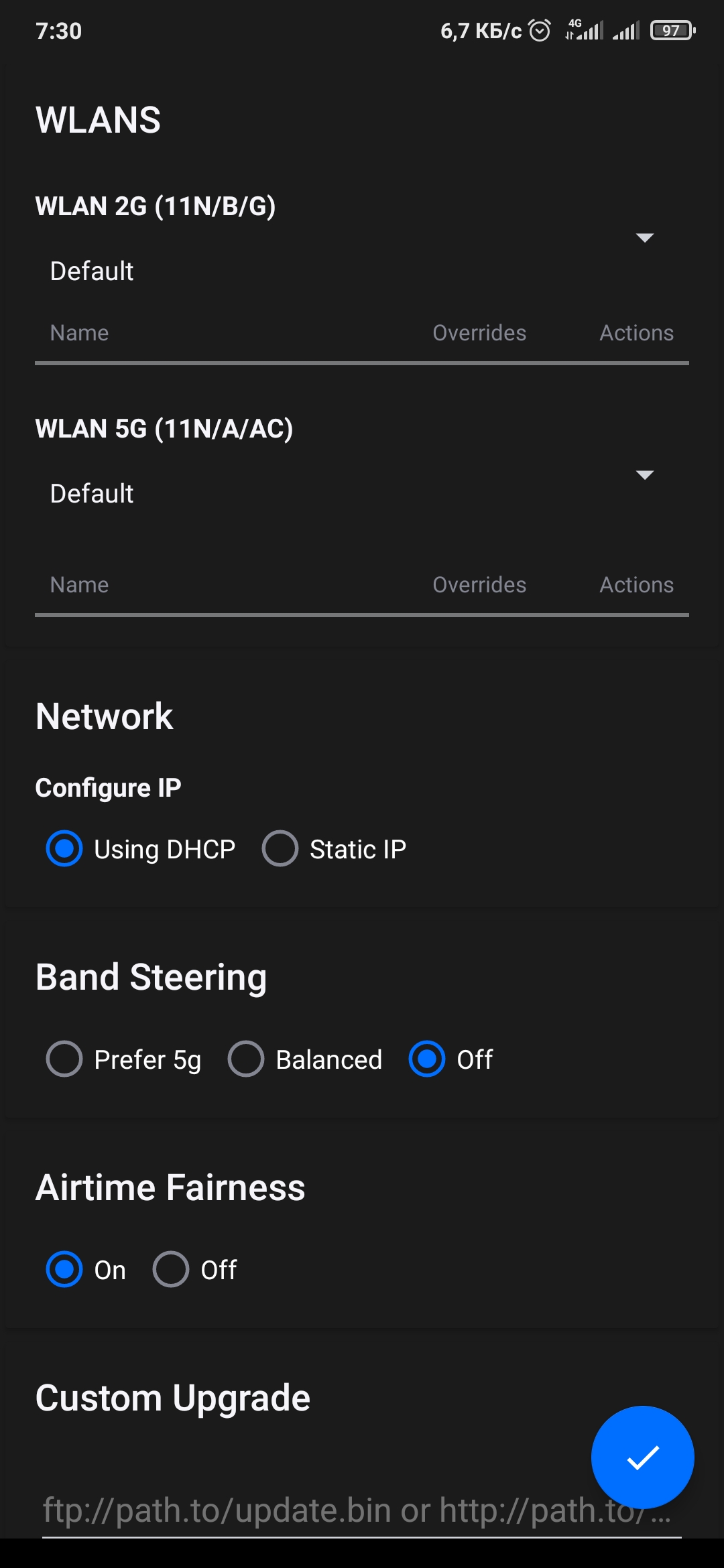
Task: Turn band steering Off
Action: pyautogui.click(x=427, y=1059)
